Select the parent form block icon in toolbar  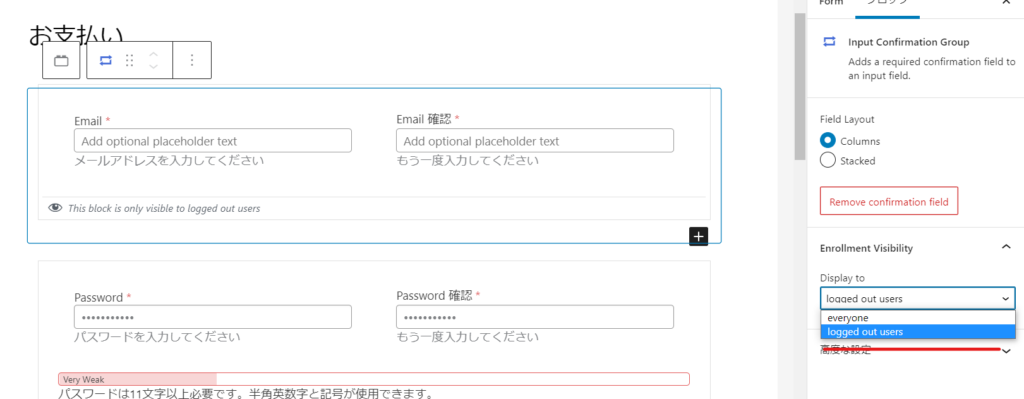coord(61,60)
